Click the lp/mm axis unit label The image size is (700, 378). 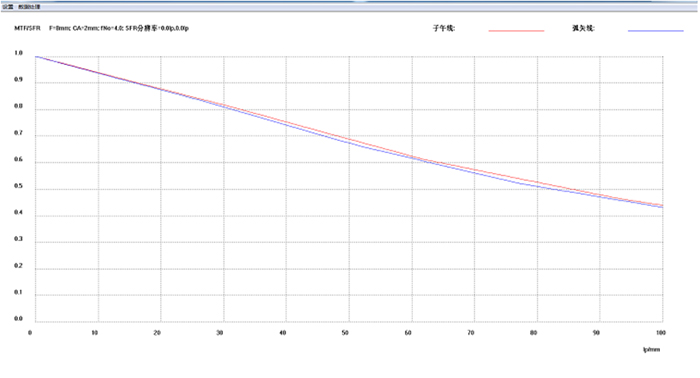pyautogui.click(x=651, y=349)
